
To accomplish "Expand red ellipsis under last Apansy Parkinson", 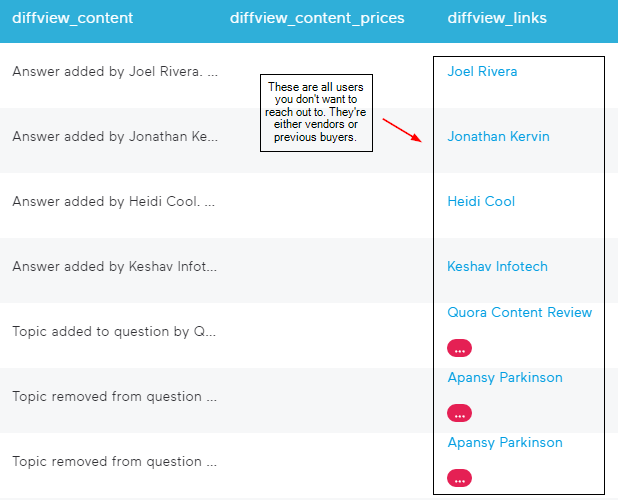I will coord(460,478).
